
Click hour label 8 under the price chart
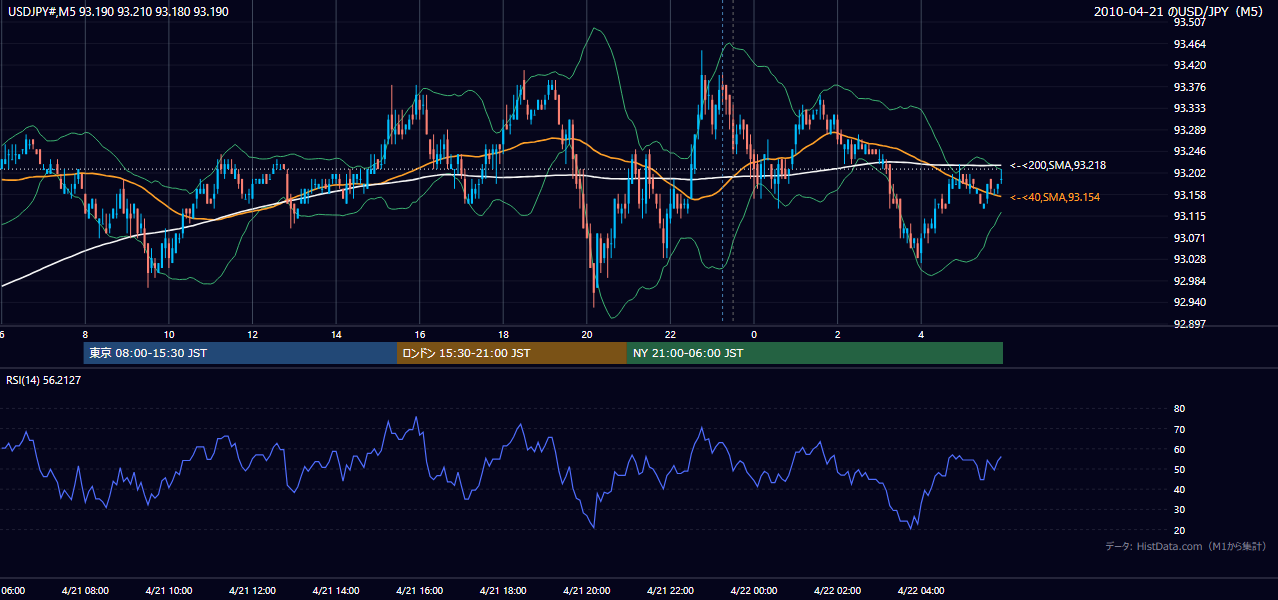(x=85, y=334)
